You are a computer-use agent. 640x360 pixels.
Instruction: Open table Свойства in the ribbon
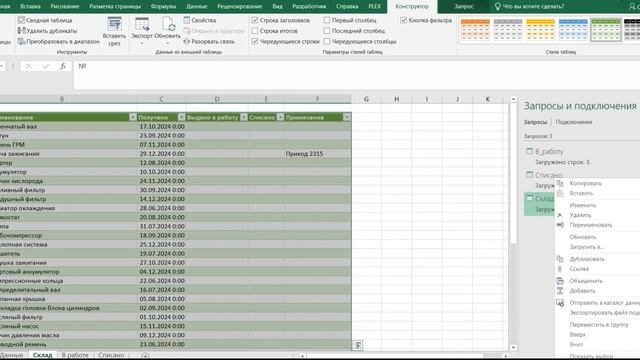200,20
